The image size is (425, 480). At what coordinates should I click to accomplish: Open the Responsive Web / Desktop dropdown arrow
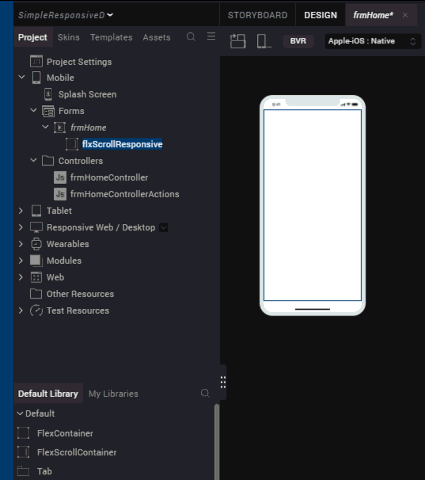pos(163,228)
